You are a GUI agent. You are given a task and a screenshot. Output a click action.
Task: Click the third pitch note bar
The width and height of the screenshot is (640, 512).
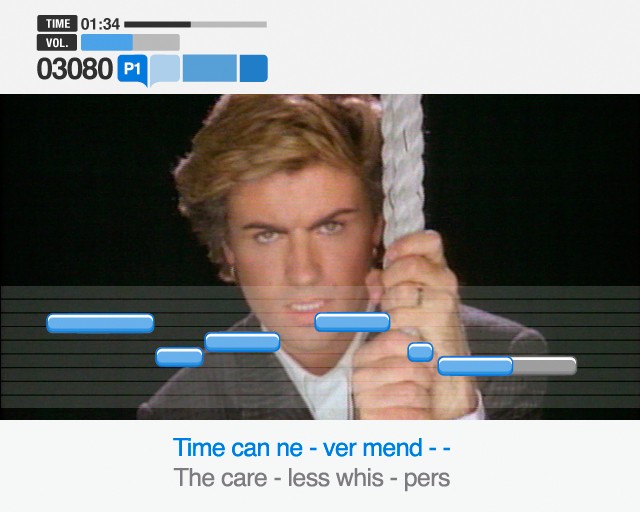tap(242, 342)
